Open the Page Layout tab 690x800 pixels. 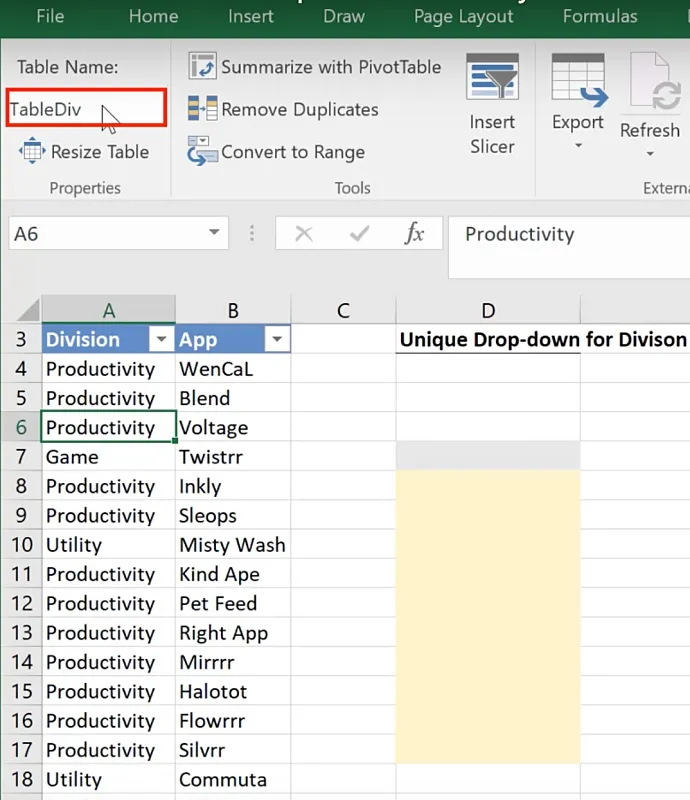coord(464,16)
